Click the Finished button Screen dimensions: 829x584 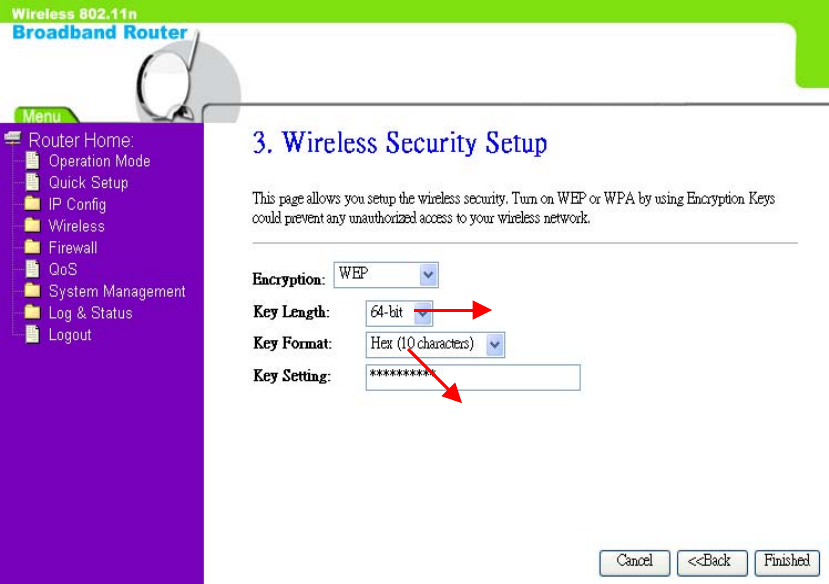(787, 562)
